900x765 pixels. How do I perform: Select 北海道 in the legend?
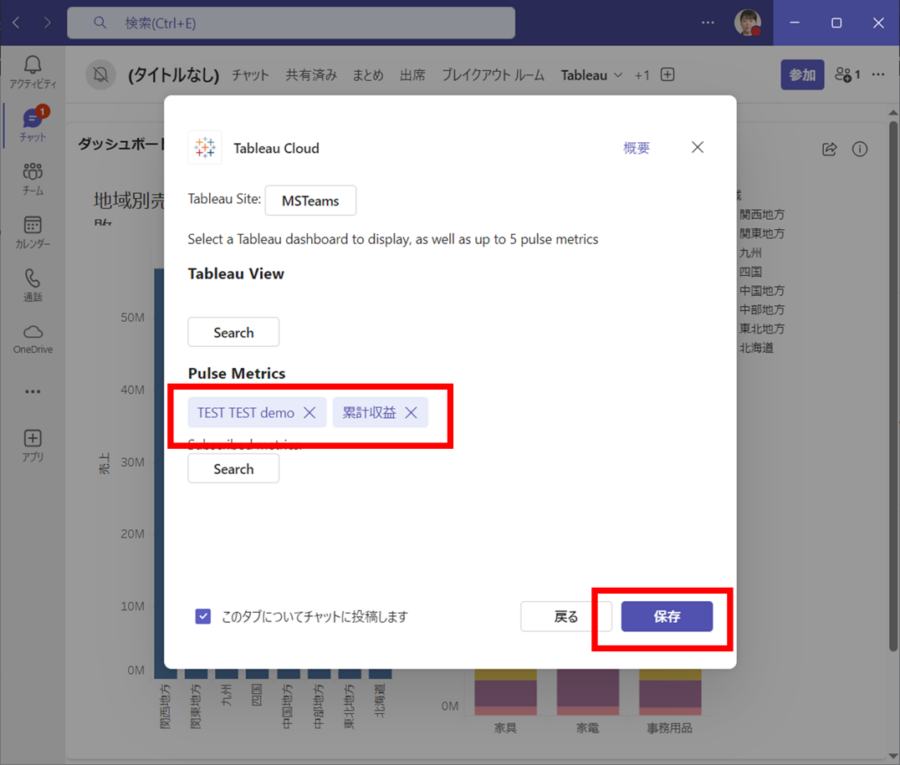[x=755, y=348]
